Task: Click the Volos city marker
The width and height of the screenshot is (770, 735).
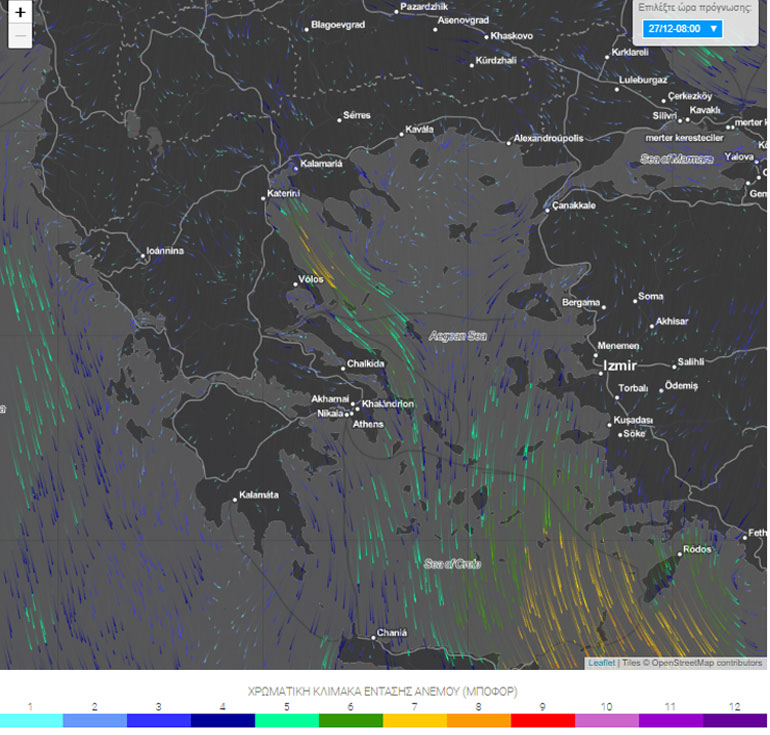Action: [x=296, y=284]
